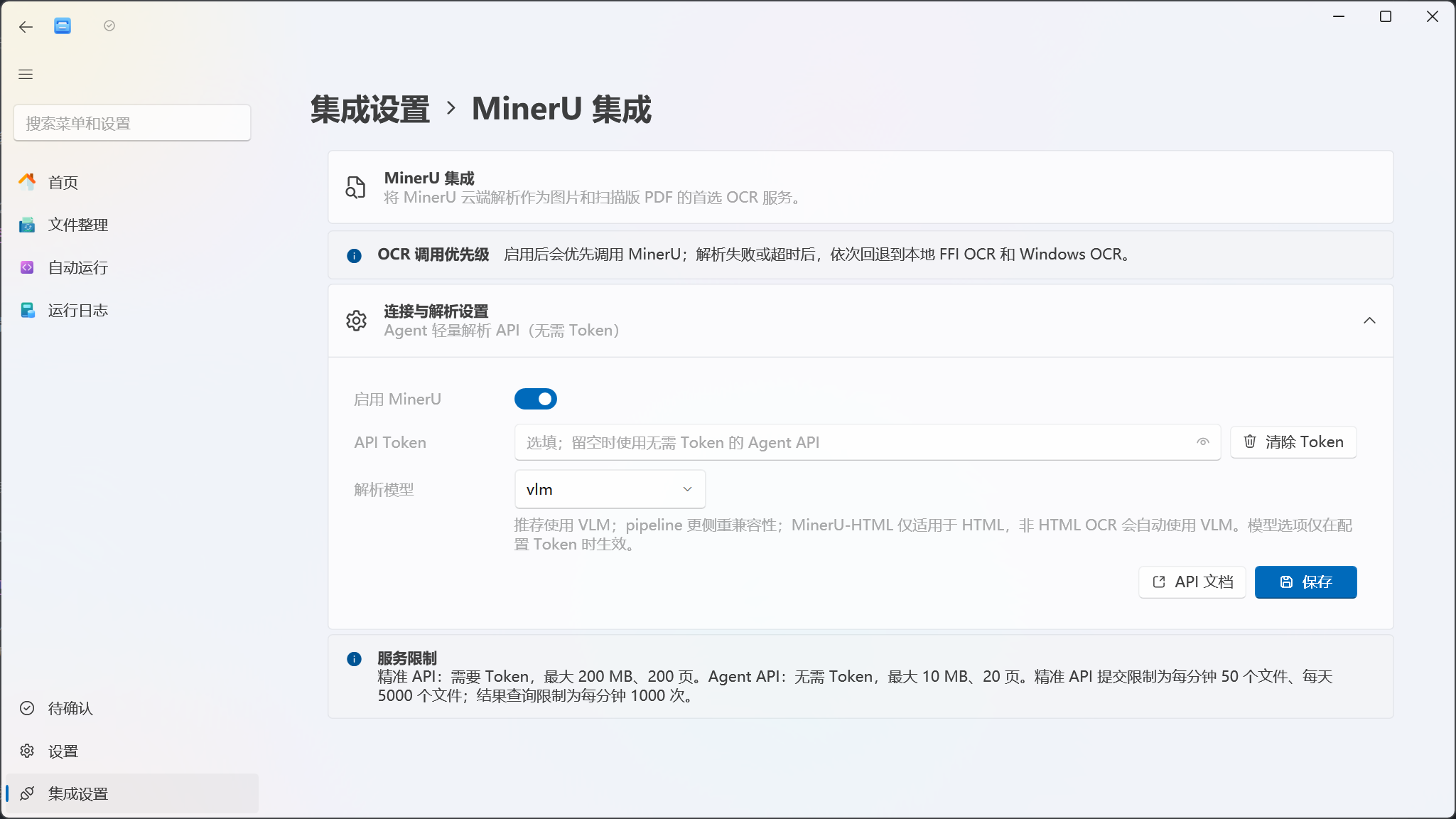Image resolution: width=1456 pixels, height=819 pixels.
Task: Click the 集成设置 breadcrumb title
Action: 370,109
